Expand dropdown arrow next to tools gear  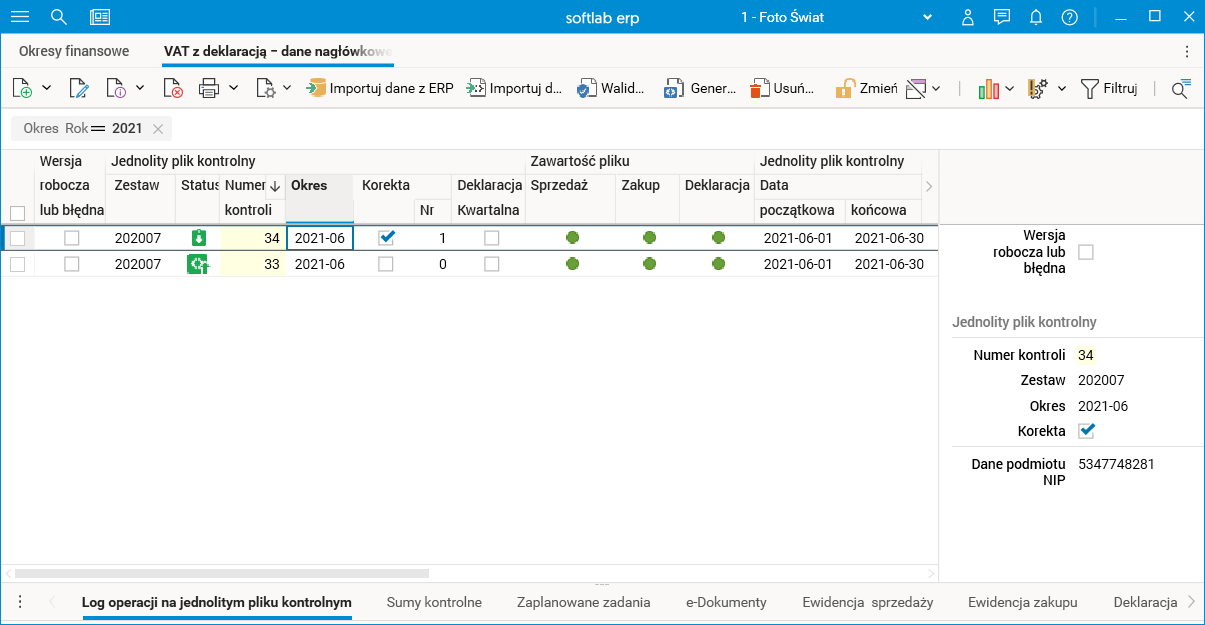pos(1062,88)
